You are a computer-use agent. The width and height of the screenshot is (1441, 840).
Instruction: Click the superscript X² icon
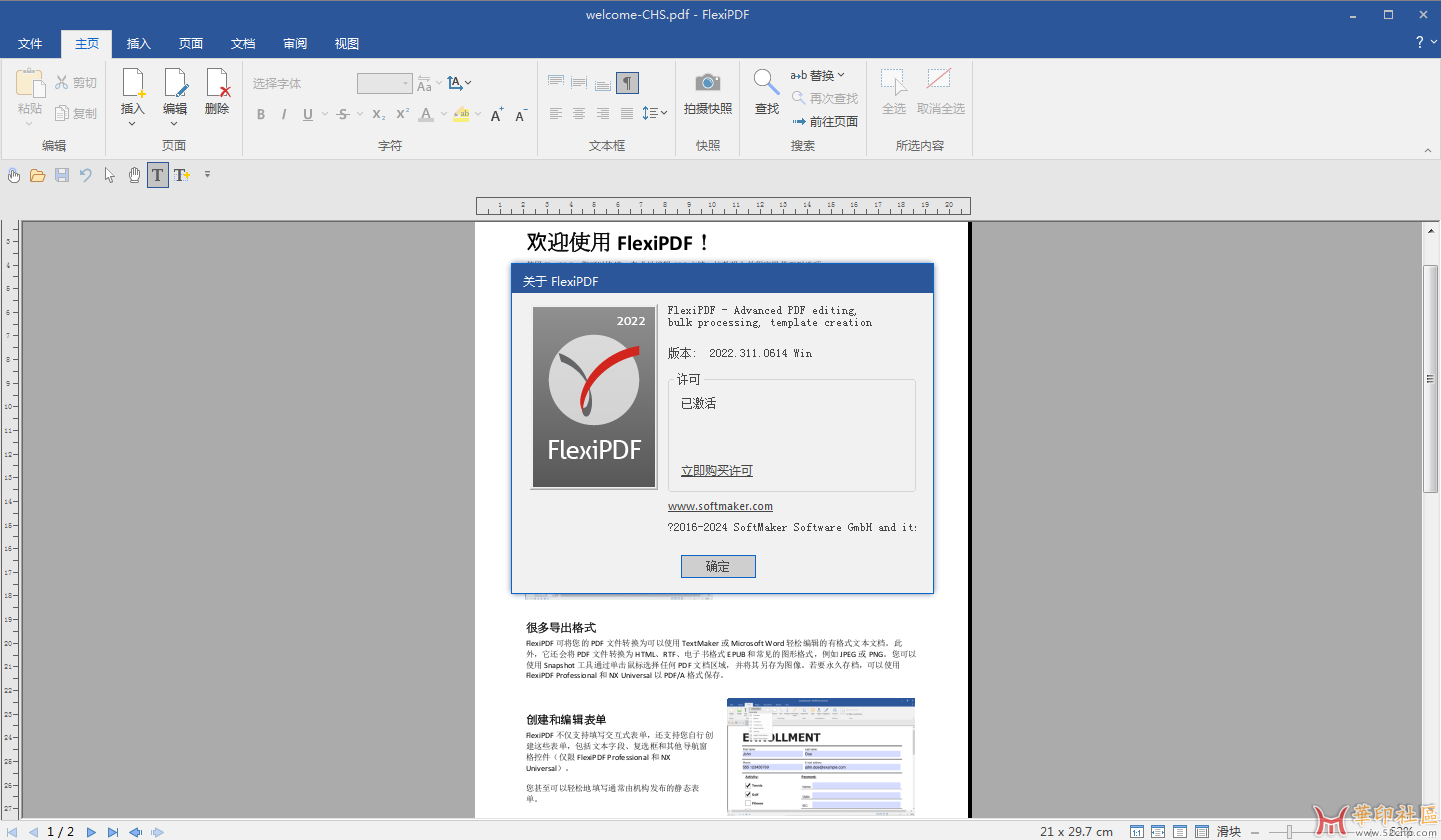click(x=402, y=114)
